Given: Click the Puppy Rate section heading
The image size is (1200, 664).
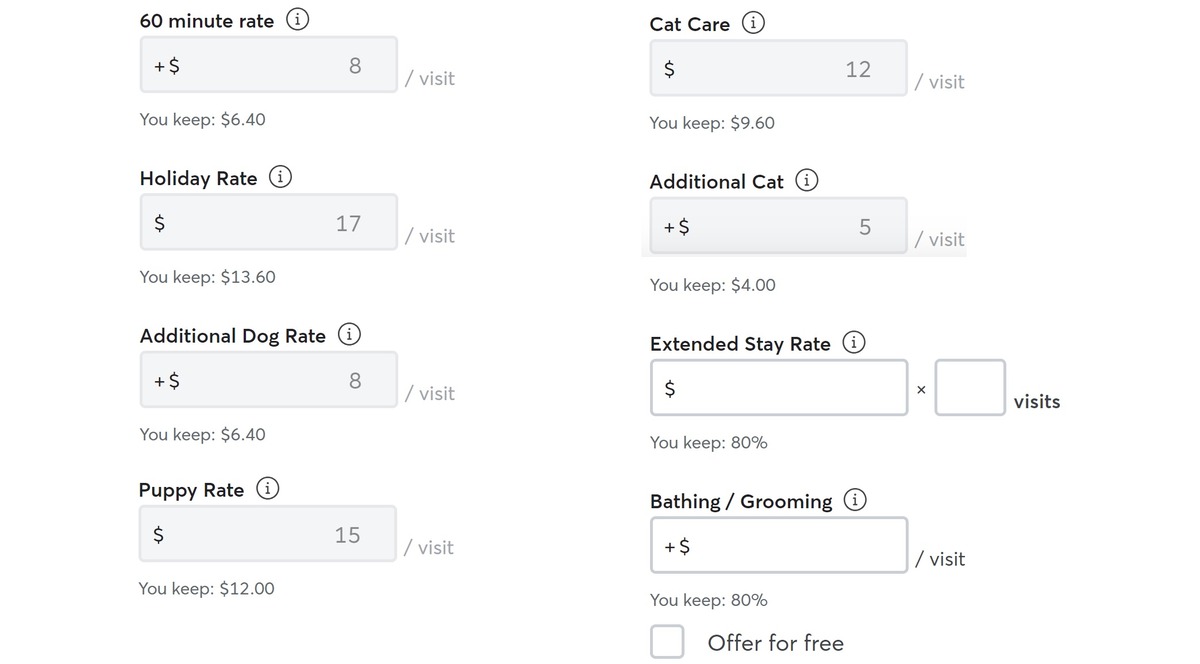Looking at the screenshot, I should coord(191,490).
